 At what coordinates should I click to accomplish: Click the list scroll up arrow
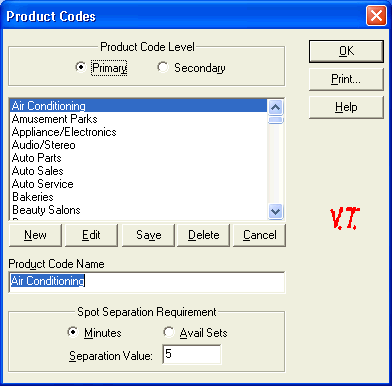click(x=276, y=107)
